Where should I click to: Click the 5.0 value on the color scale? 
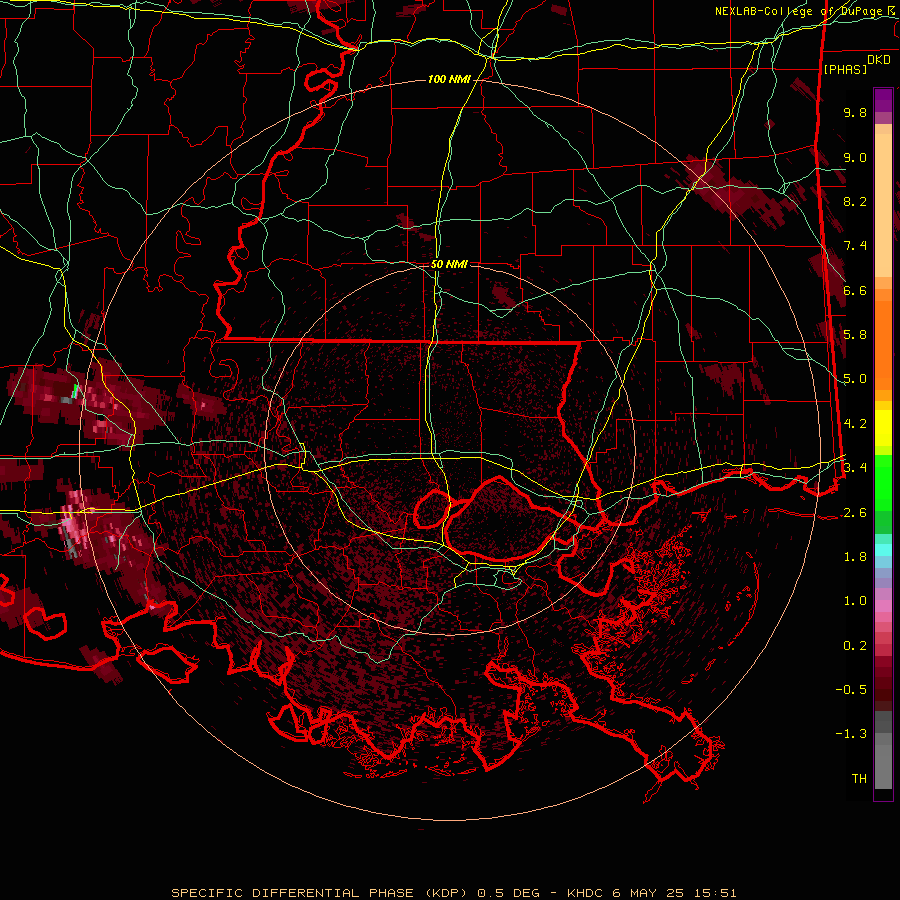pos(855,379)
